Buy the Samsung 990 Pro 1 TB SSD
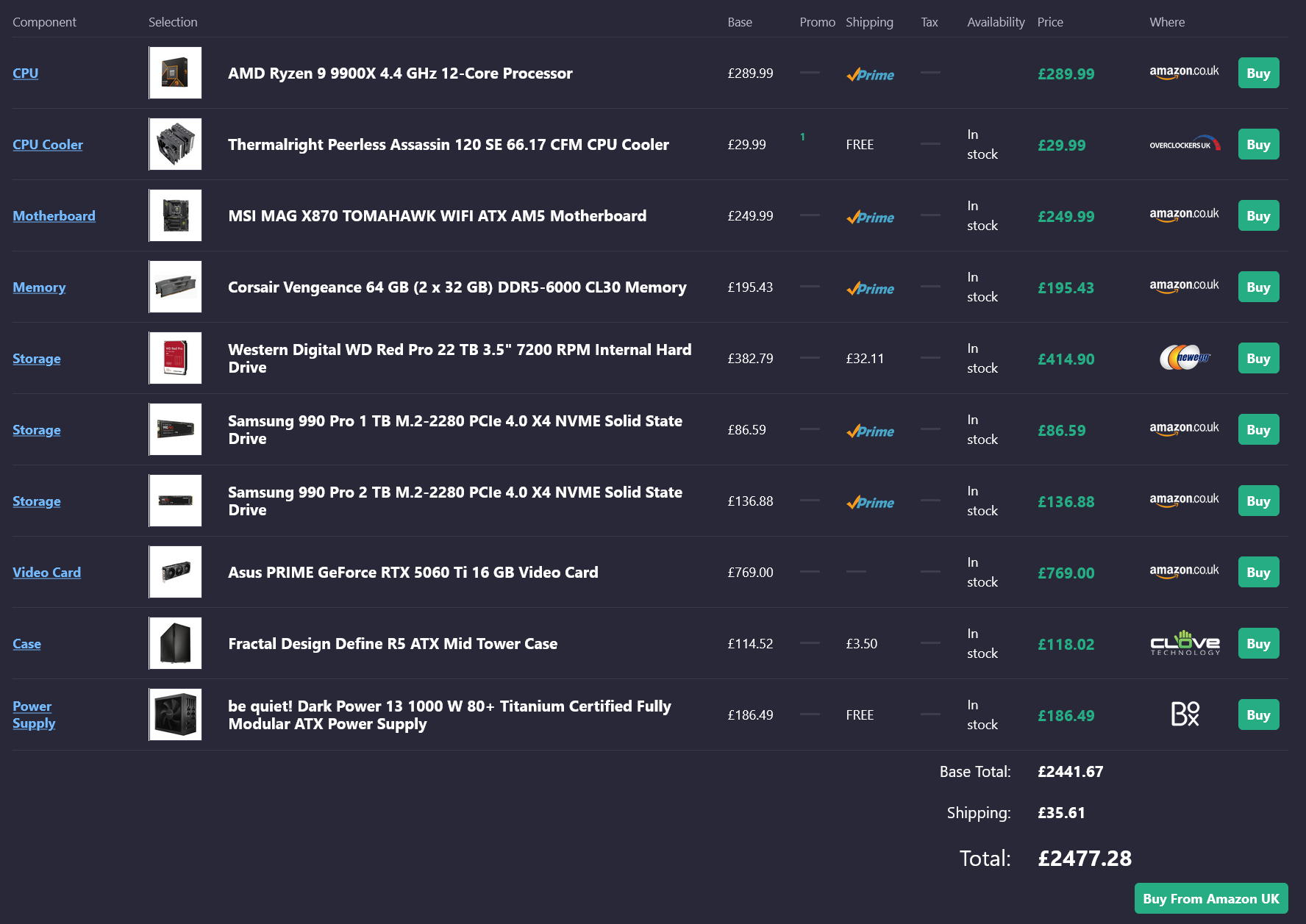Screen dimensions: 1306x924 [x=1258, y=430]
